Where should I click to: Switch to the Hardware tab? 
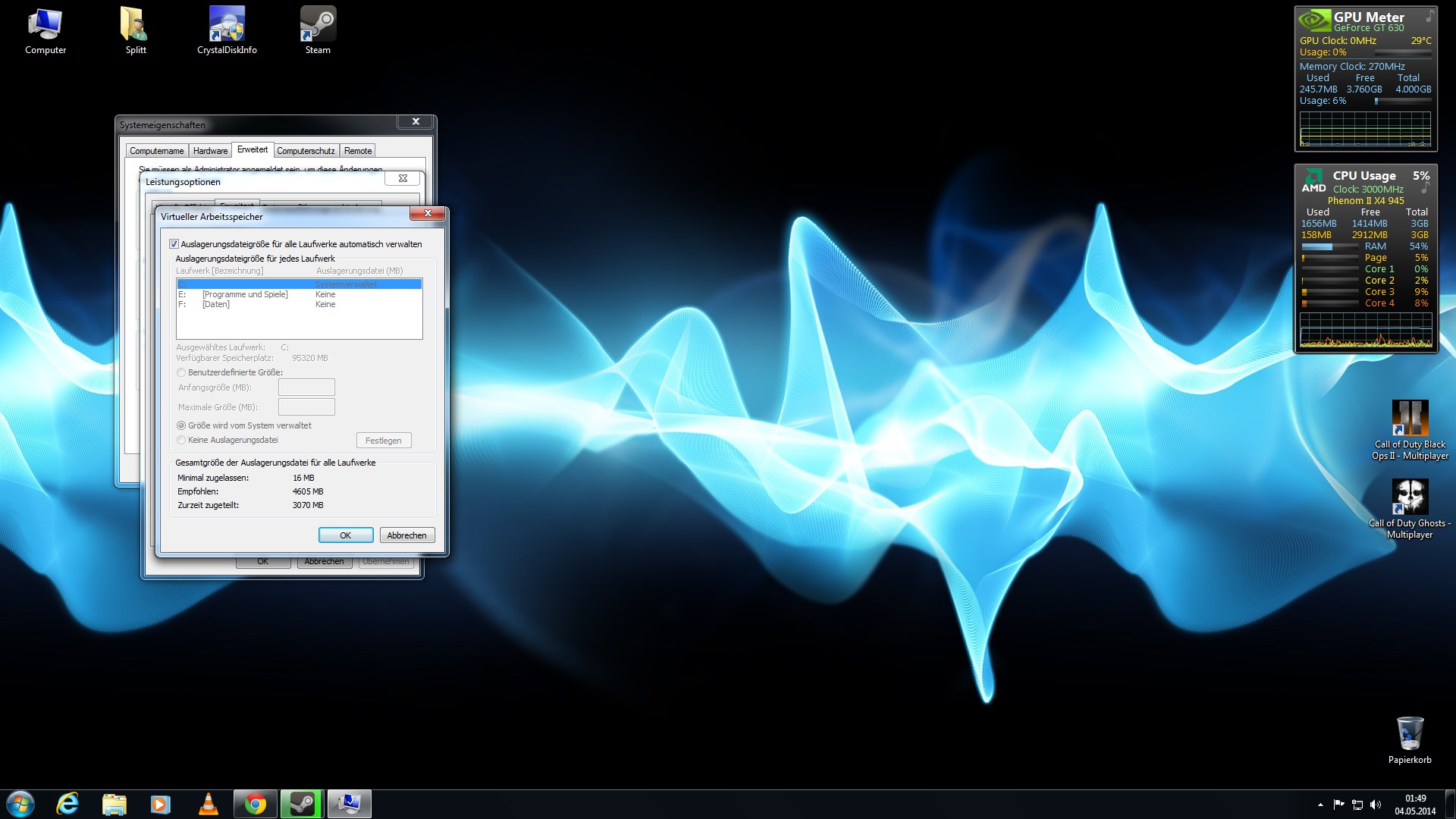coord(210,151)
